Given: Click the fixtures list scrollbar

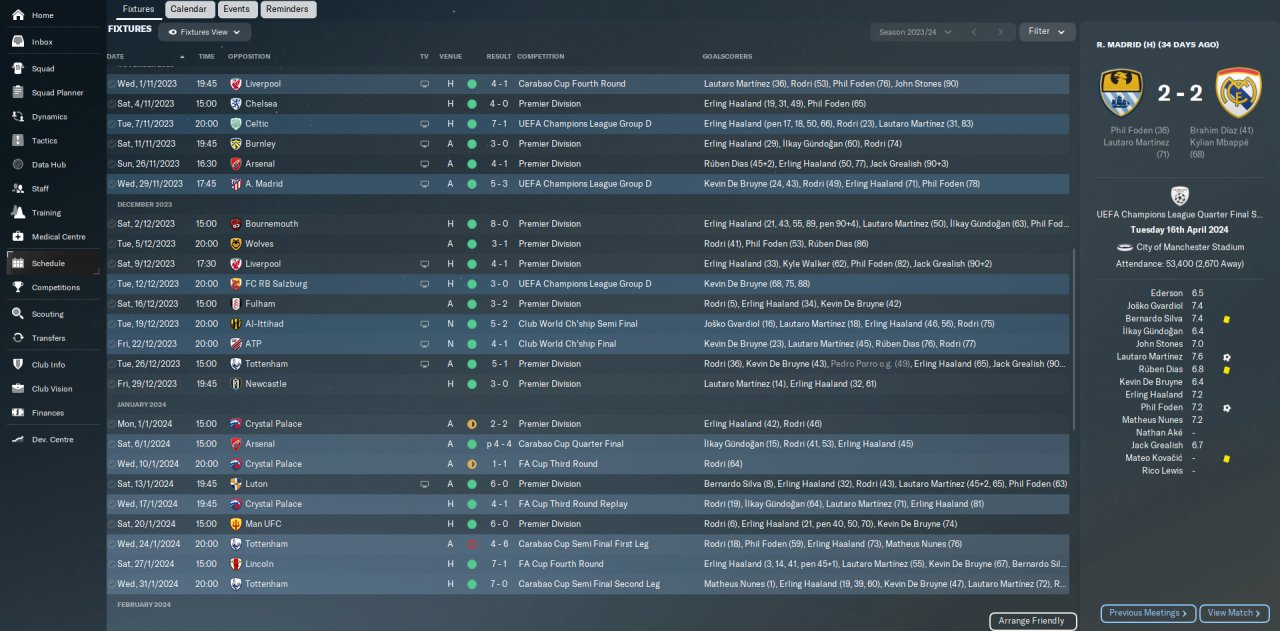Looking at the screenshot, I should coord(1073,340).
